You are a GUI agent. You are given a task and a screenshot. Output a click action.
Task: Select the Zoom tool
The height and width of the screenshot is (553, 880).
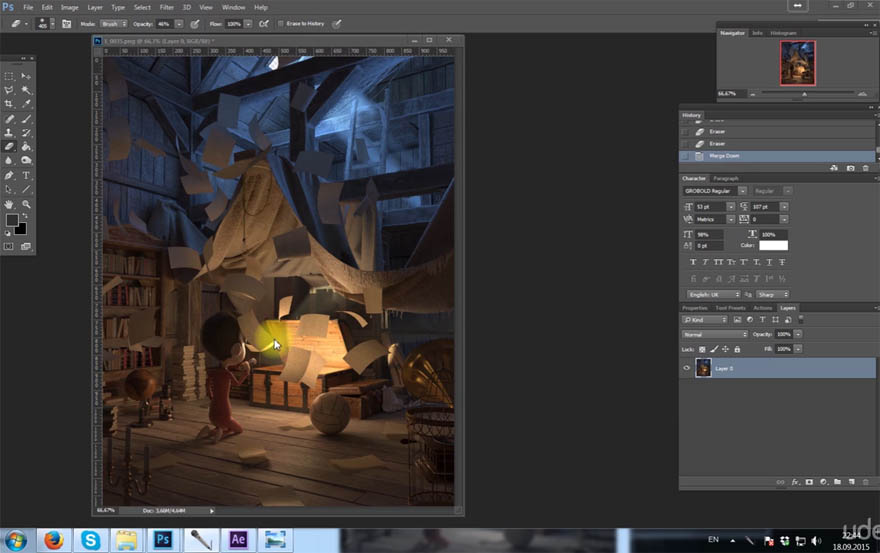26,204
